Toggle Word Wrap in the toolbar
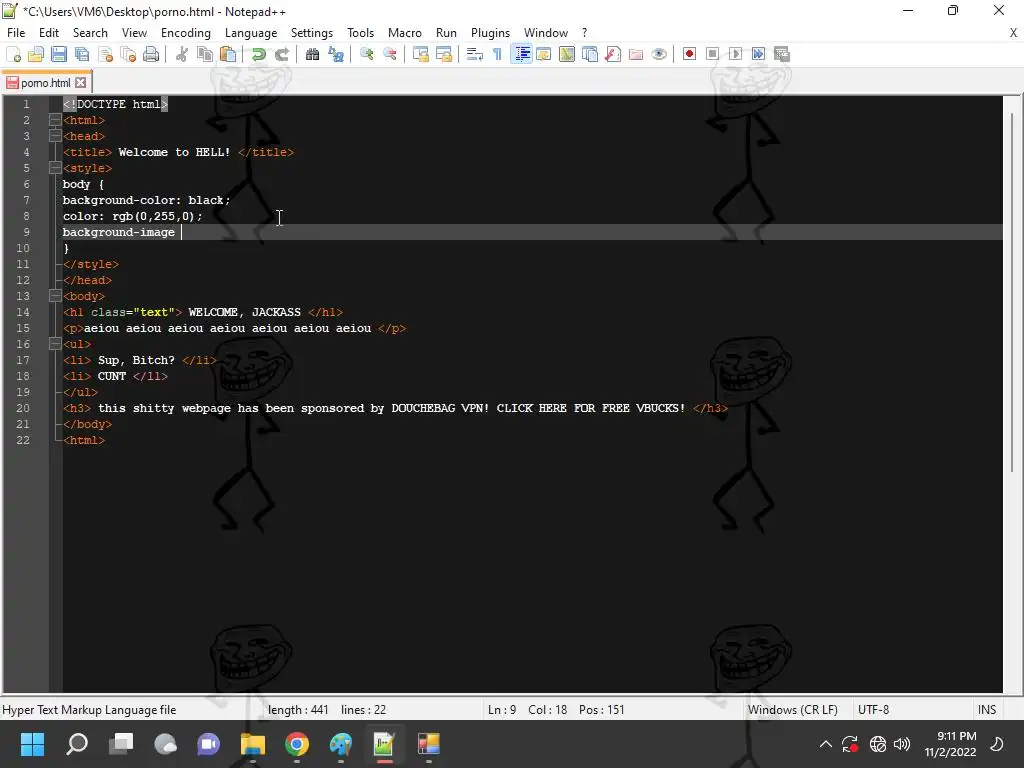Viewport: 1024px width, 768px height. [x=475, y=54]
